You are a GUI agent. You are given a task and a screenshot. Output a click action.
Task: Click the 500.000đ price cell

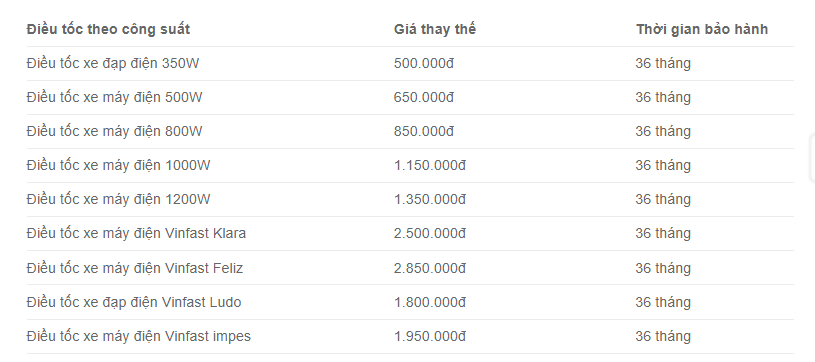(x=424, y=63)
